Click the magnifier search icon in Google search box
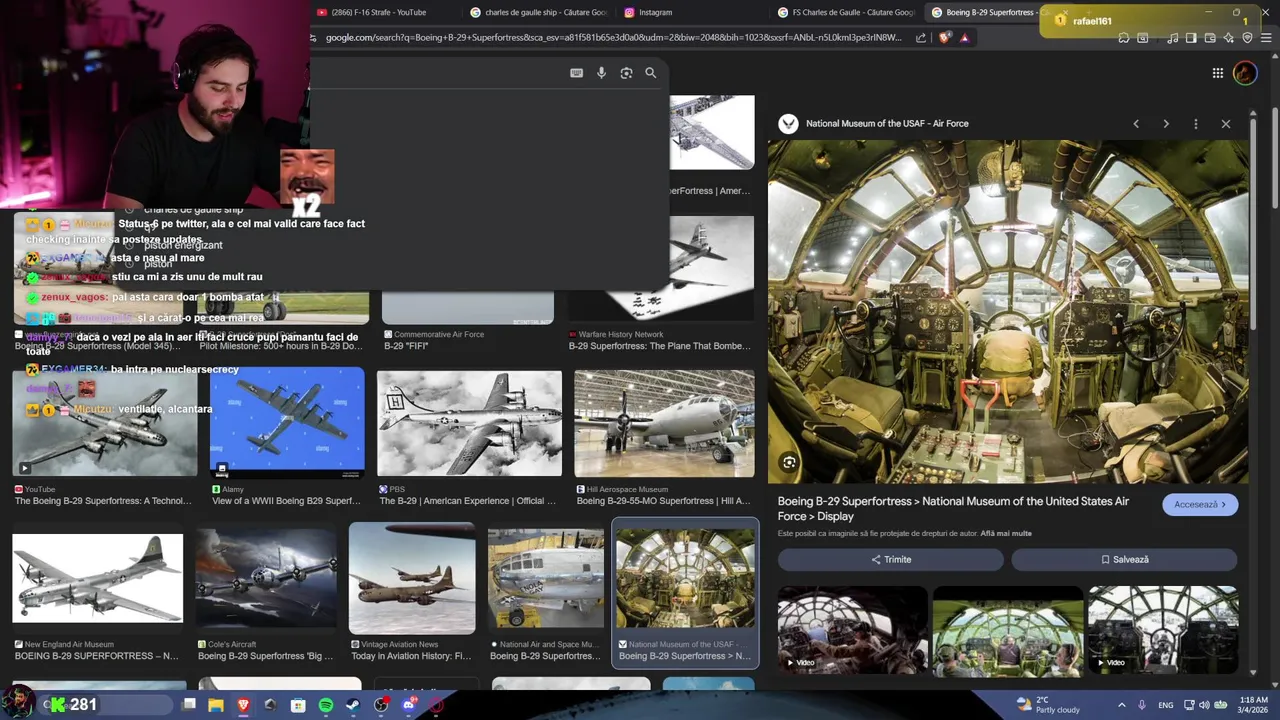1280x720 pixels. (651, 73)
